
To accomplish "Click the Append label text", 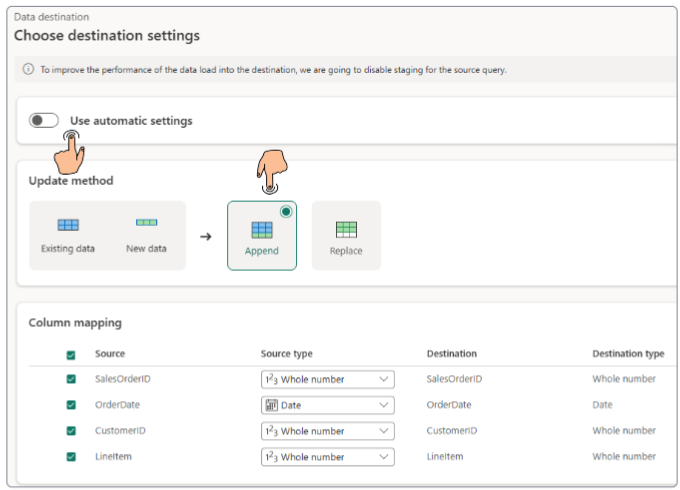I will (x=262, y=251).
